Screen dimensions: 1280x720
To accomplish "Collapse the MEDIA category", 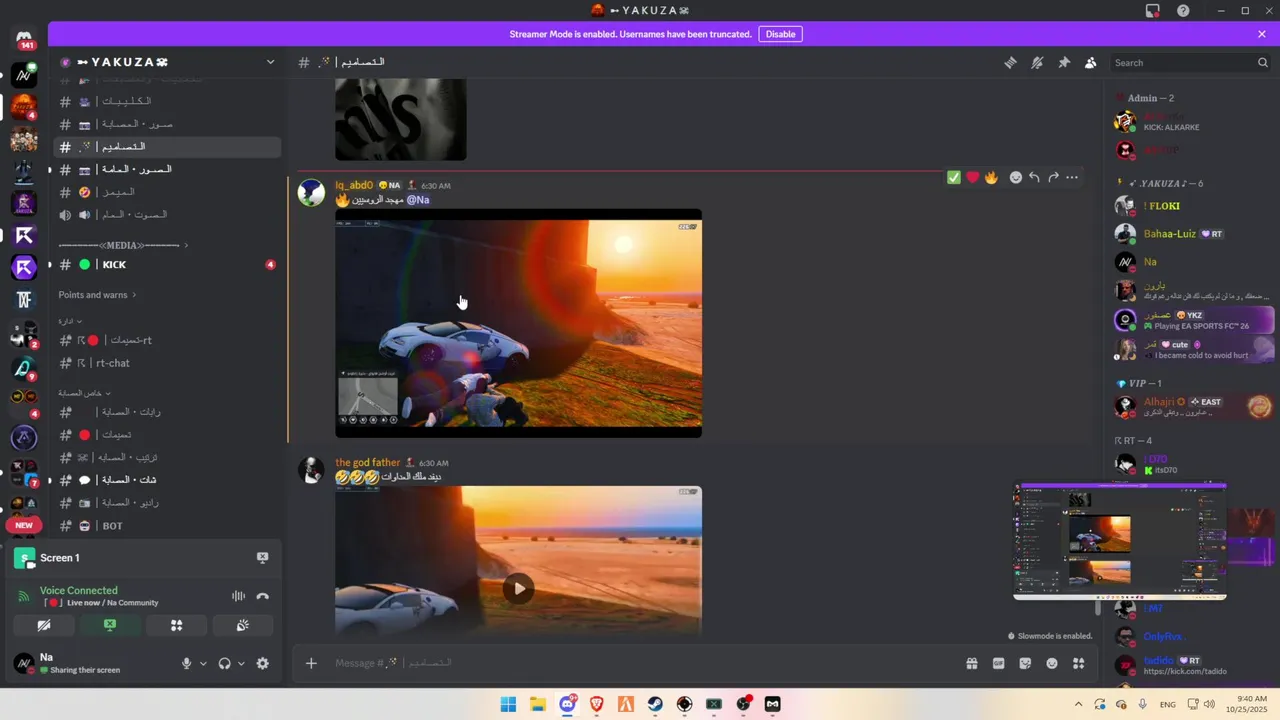I will 124,245.
